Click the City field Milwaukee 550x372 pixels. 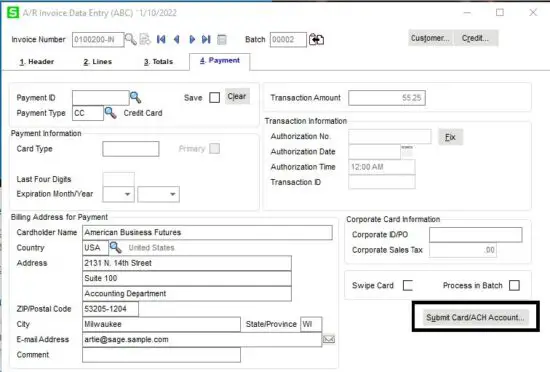click(161, 324)
